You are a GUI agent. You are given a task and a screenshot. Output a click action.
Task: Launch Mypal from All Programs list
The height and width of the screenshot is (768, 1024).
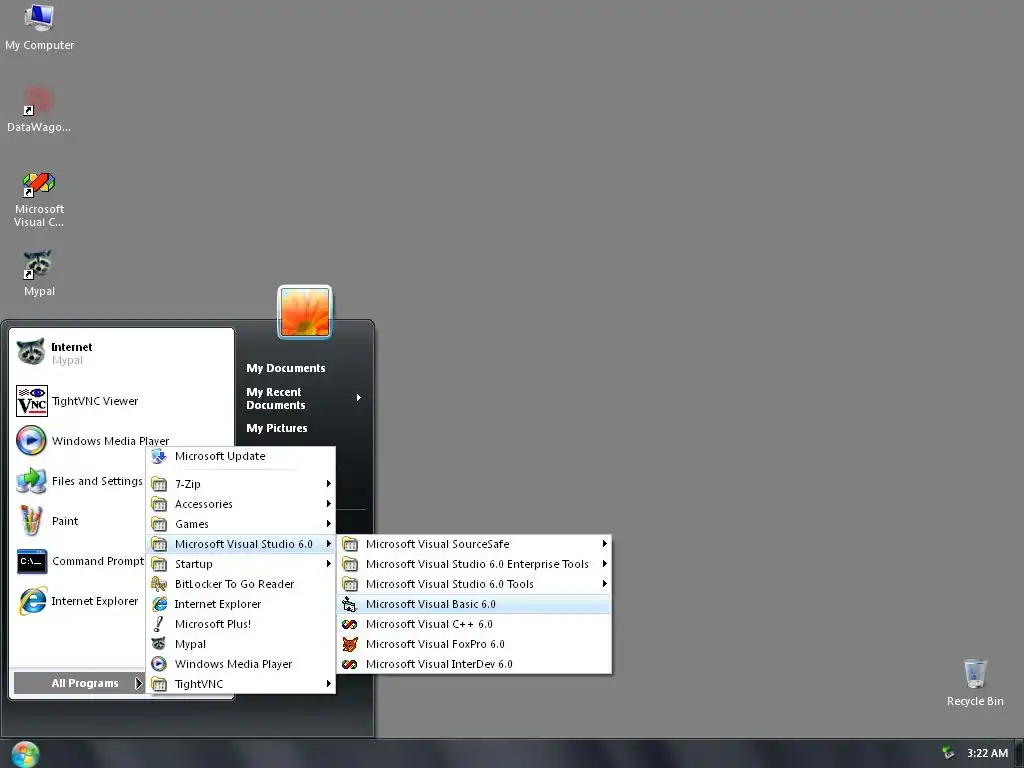(240, 644)
